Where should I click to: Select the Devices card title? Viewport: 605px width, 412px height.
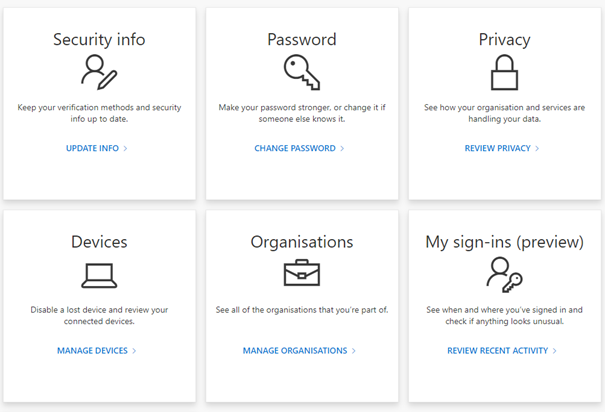tap(99, 242)
